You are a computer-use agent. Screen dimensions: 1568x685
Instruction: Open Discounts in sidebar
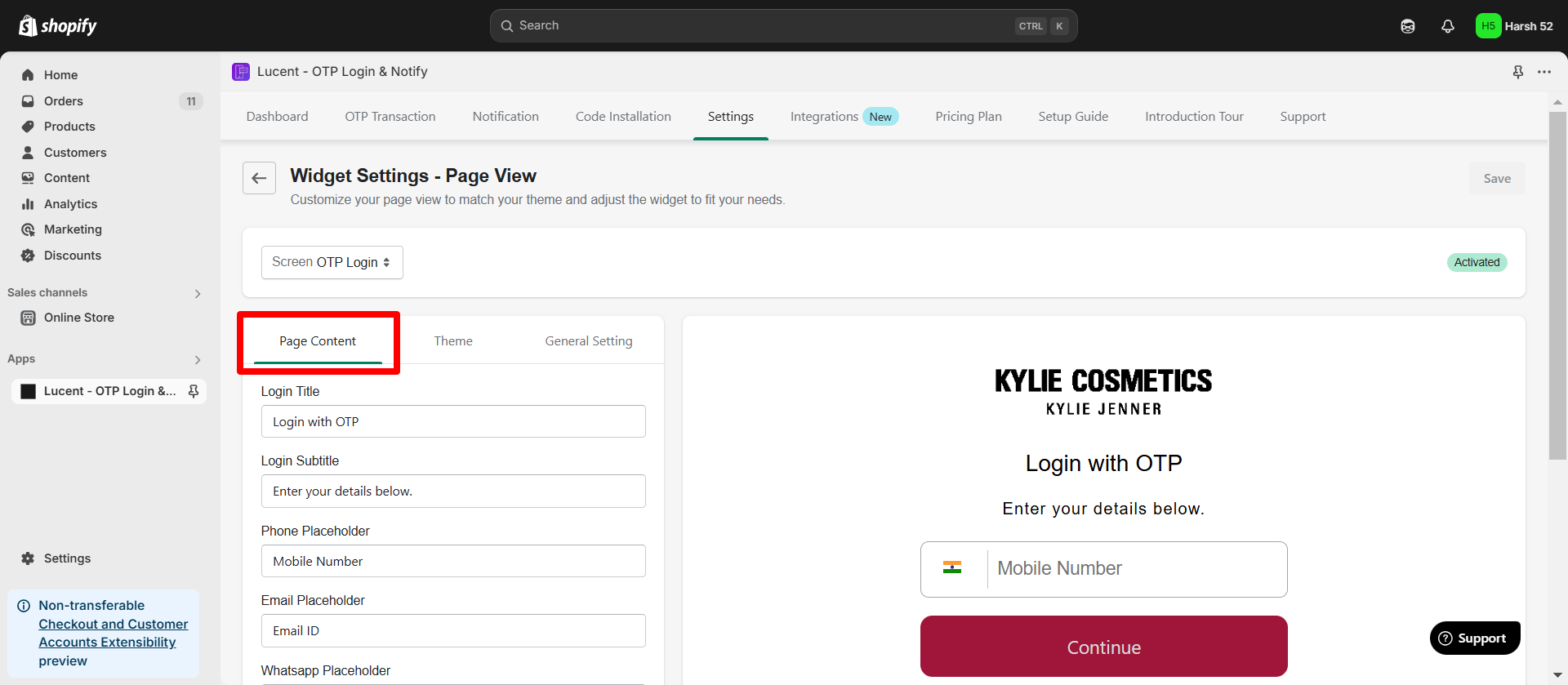click(x=73, y=256)
